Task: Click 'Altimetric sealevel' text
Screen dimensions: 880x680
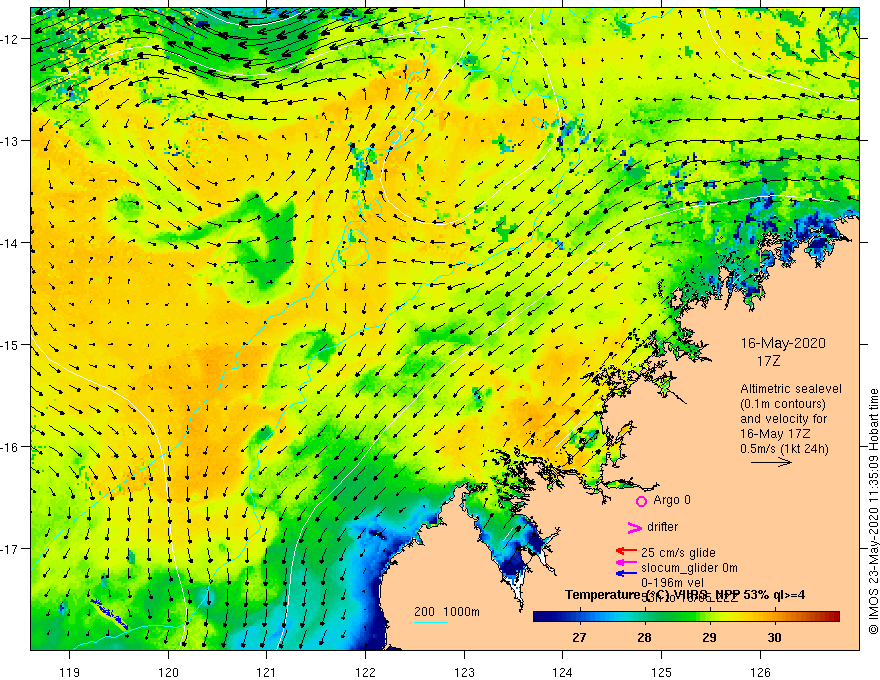Action: (793, 389)
